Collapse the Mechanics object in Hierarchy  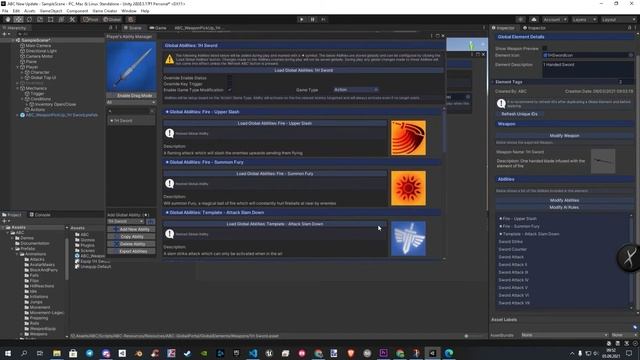(x=18, y=88)
